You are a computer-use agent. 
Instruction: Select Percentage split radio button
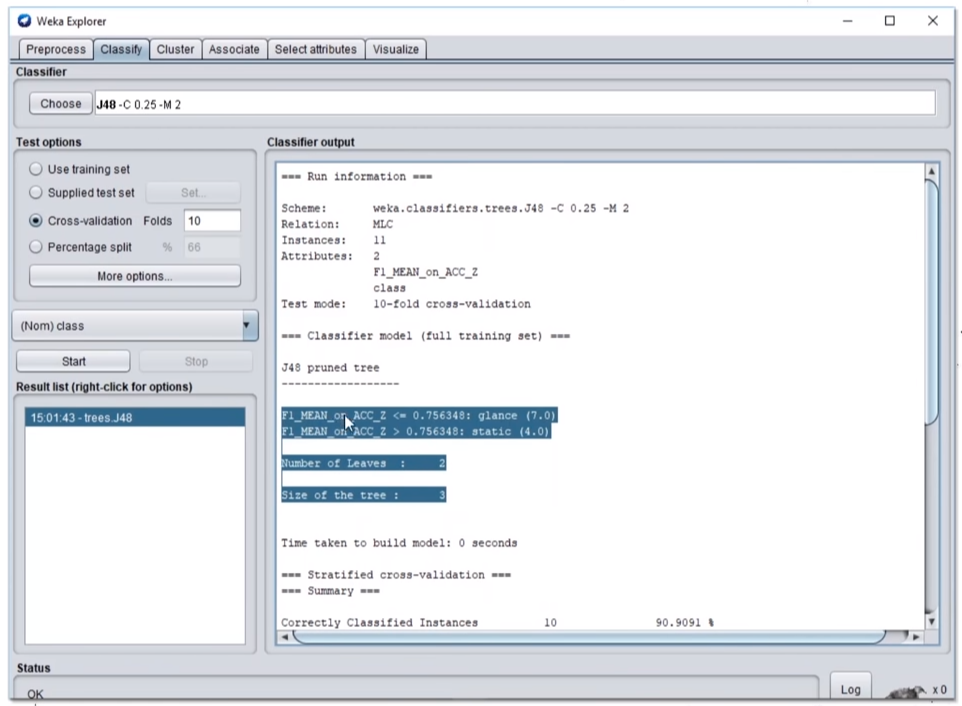(36, 247)
